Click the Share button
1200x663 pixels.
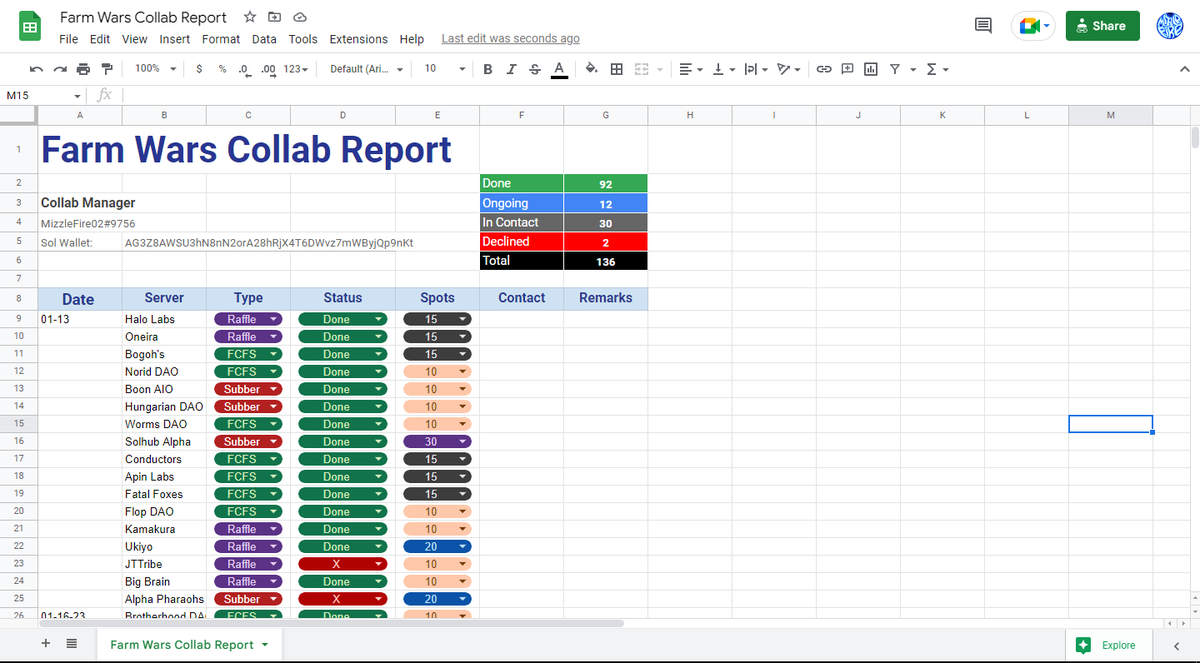(x=1103, y=26)
